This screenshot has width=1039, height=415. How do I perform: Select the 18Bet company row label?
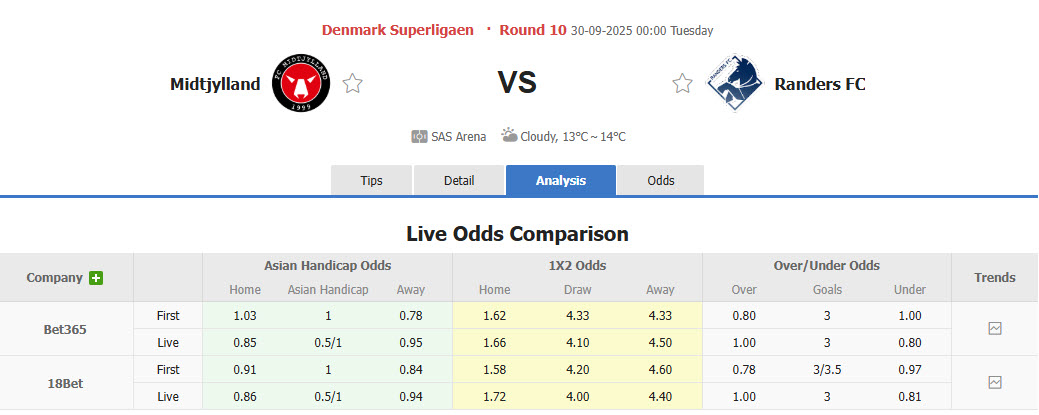coord(66,382)
